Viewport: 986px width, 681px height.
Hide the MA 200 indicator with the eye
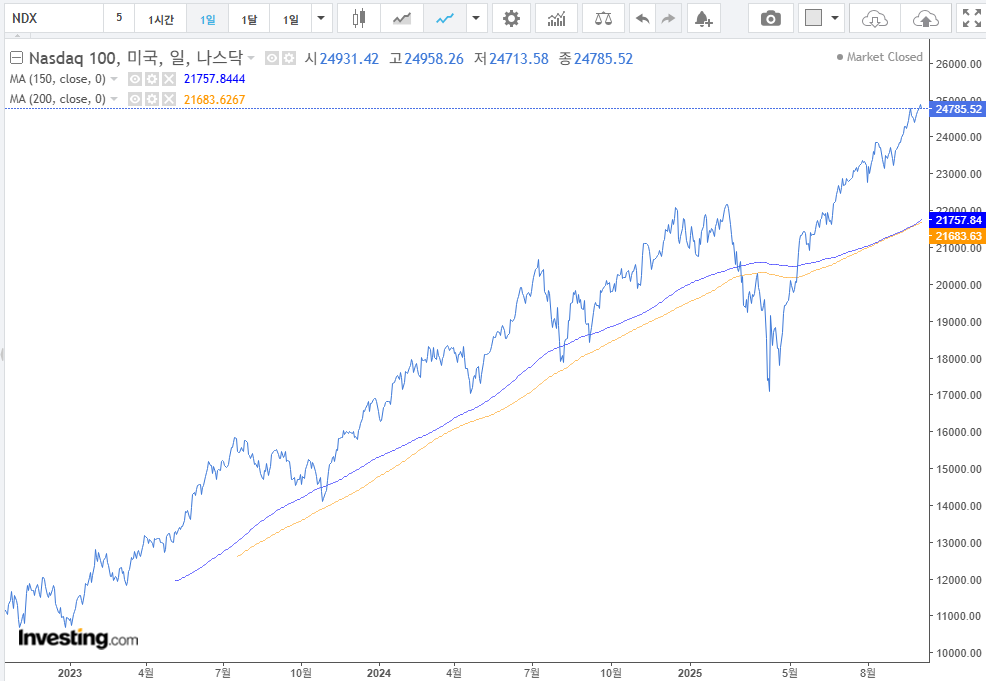coord(135,99)
